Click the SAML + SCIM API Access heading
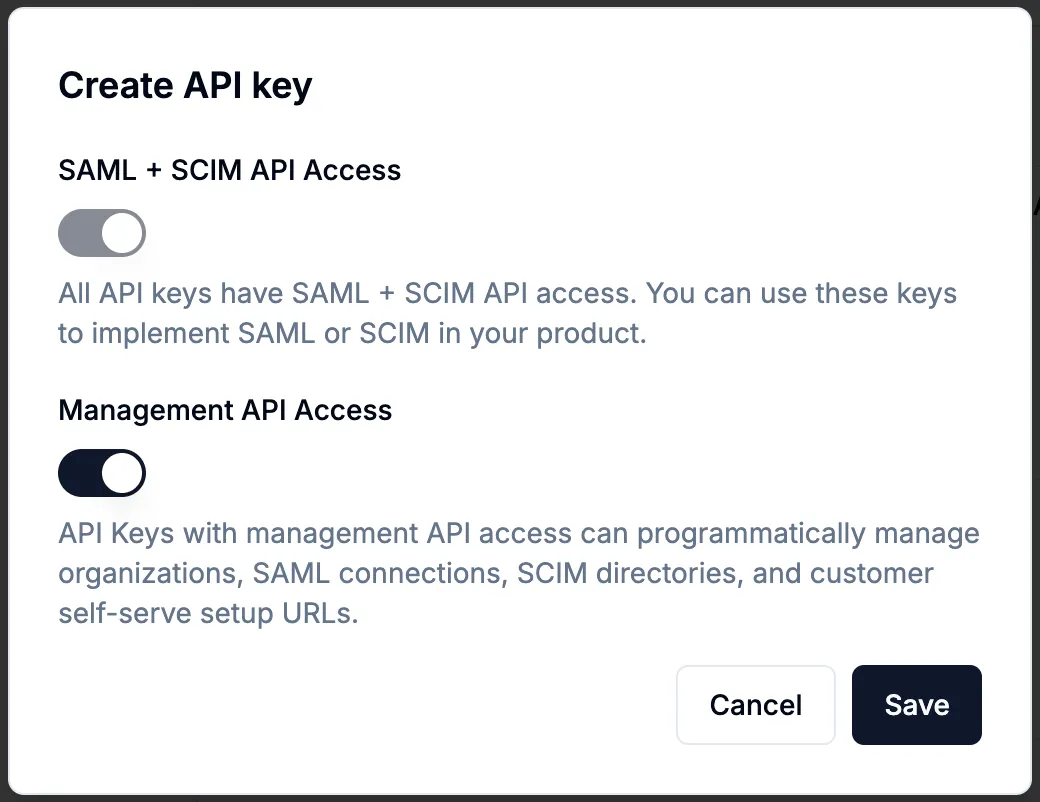The height and width of the screenshot is (802, 1040). point(229,170)
